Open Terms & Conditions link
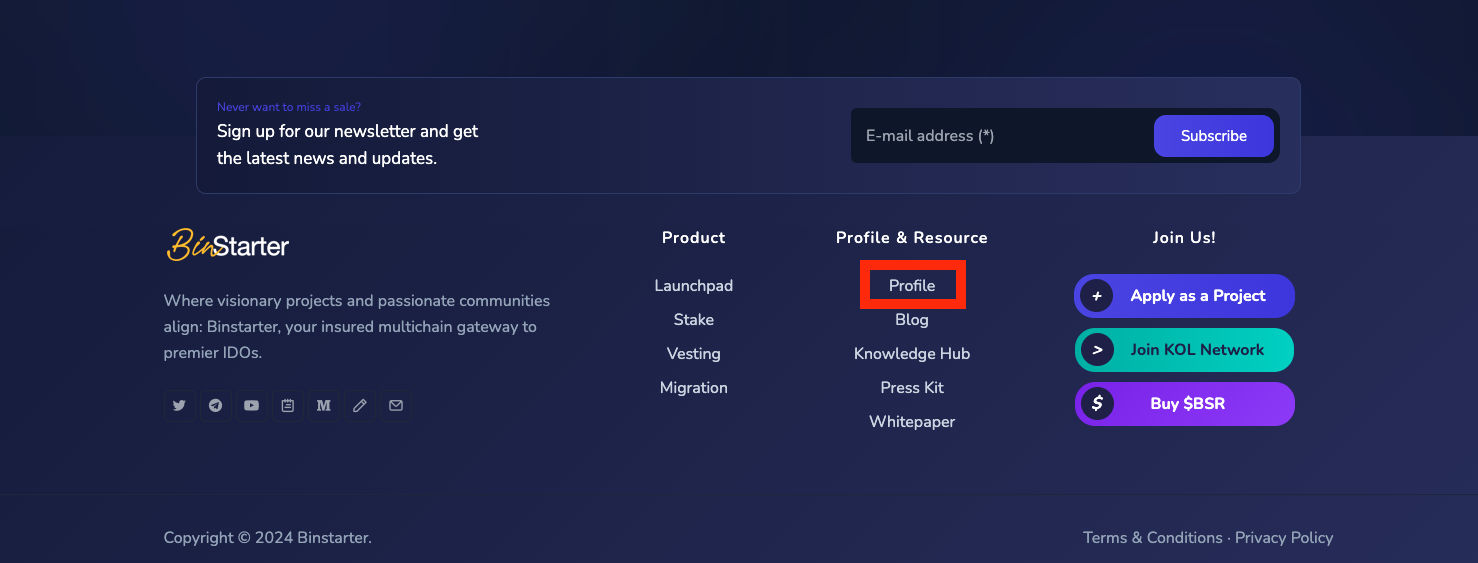This screenshot has height=563, width=1478. 1153,538
